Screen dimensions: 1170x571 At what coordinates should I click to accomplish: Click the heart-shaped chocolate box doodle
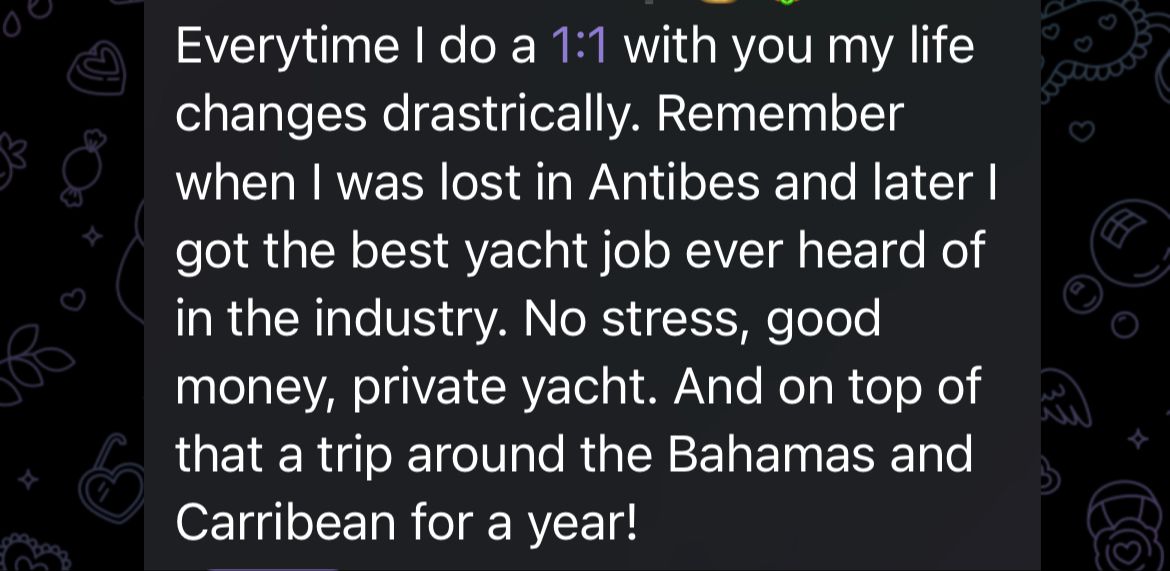tap(98, 69)
